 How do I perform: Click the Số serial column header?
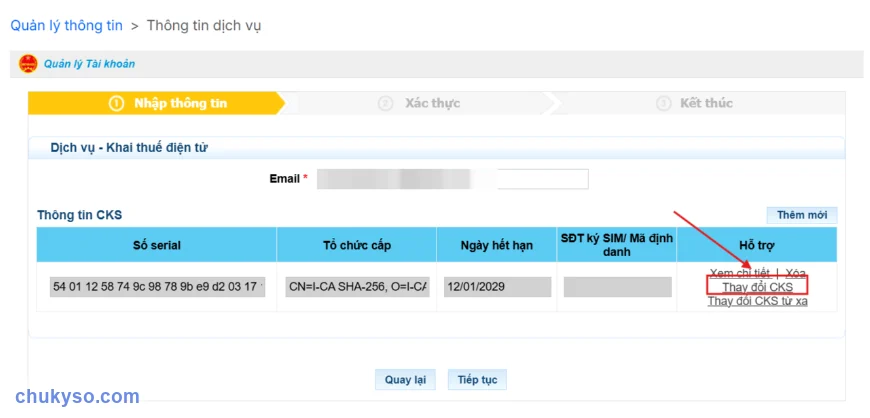point(157,245)
